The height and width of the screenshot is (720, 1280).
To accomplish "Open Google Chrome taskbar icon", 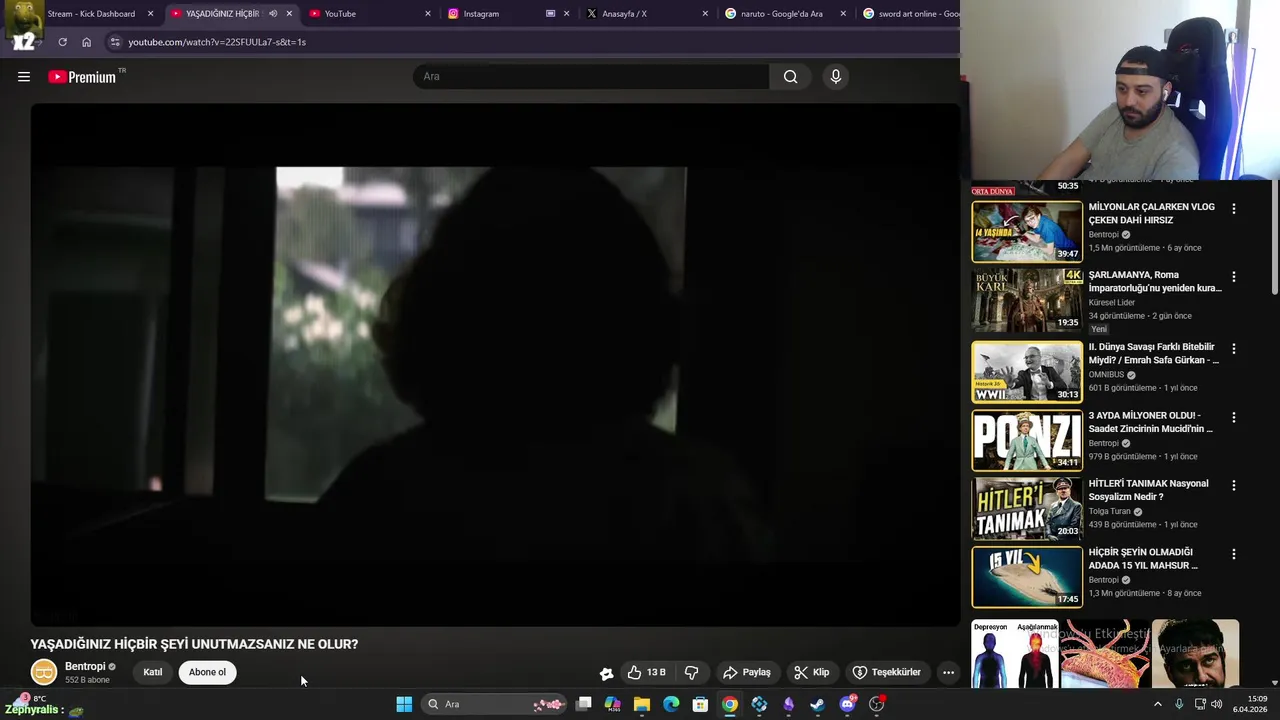I will [730, 704].
